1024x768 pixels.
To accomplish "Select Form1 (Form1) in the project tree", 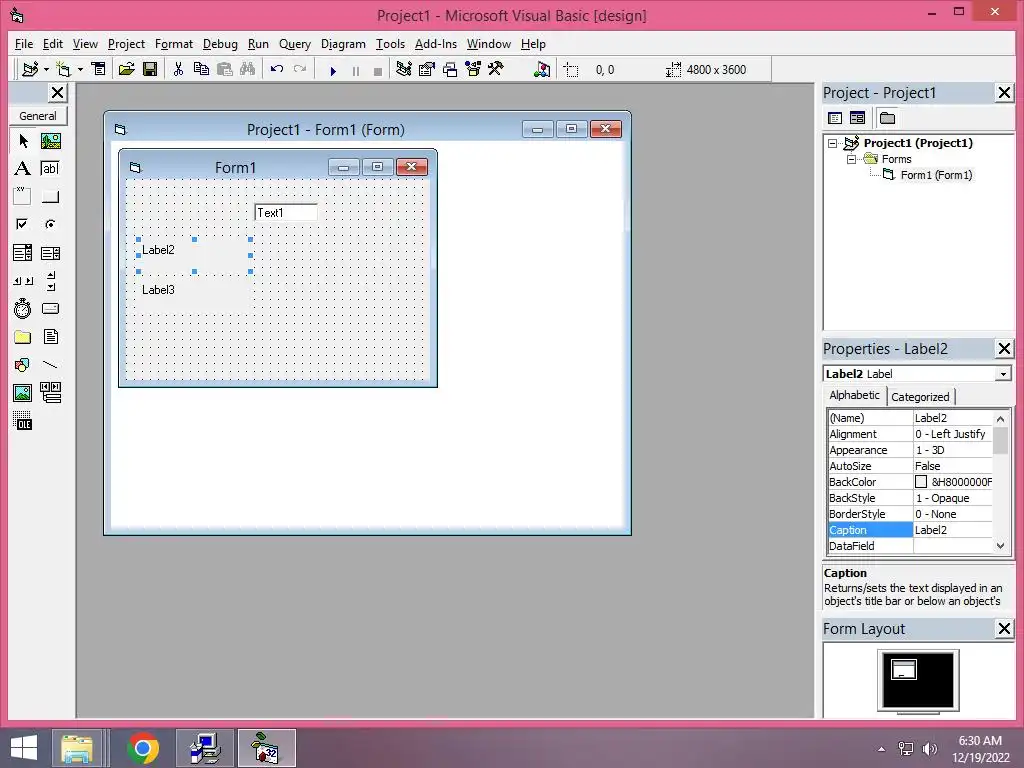I will coord(936,175).
